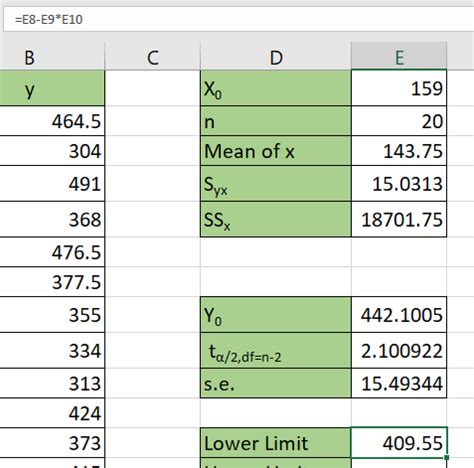474x468 pixels.
Task: Select SSx value cell 18701.75
Action: (x=399, y=219)
